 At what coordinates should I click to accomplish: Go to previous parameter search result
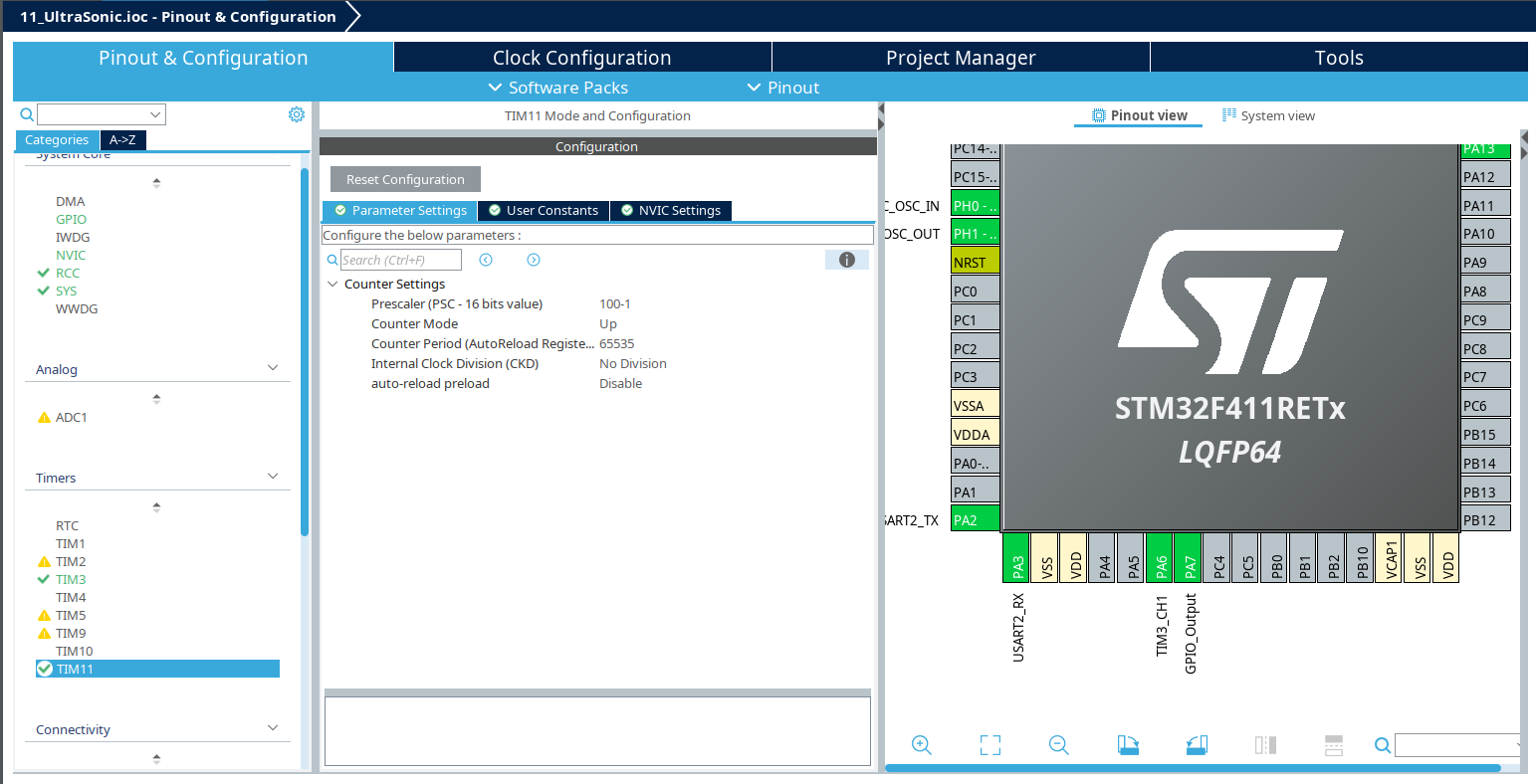point(486,260)
